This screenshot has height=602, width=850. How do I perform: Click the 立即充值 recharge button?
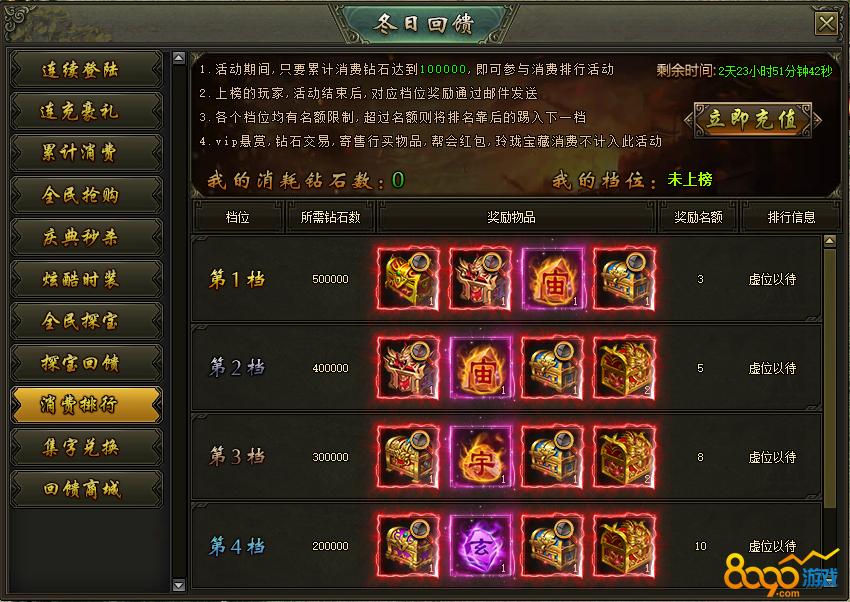pyautogui.click(x=753, y=120)
